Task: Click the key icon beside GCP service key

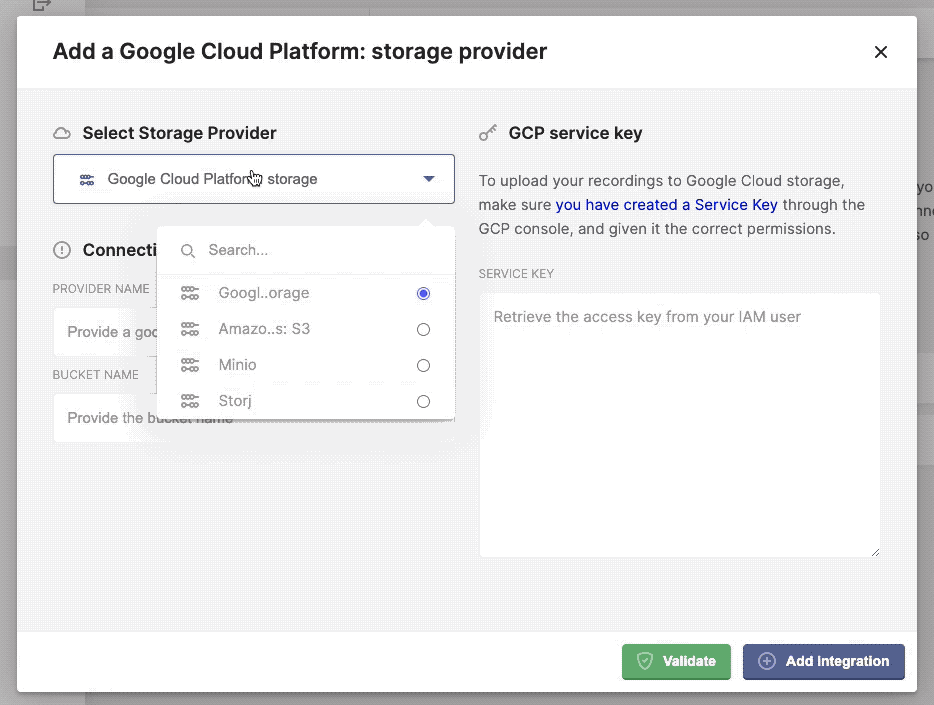Action: 488,131
